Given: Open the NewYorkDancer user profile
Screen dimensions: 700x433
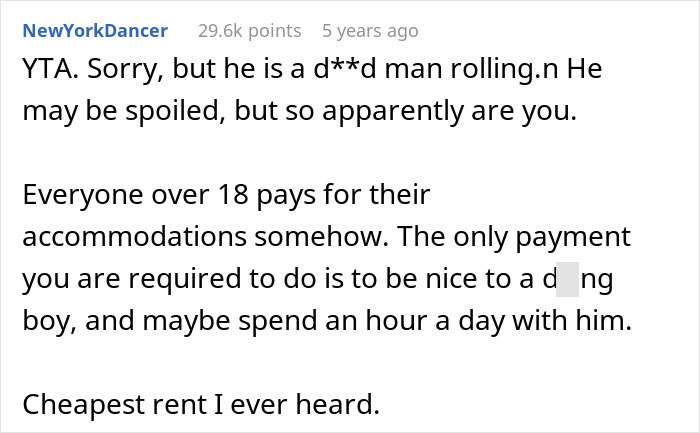Looking at the screenshot, I should tap(95, 31).
